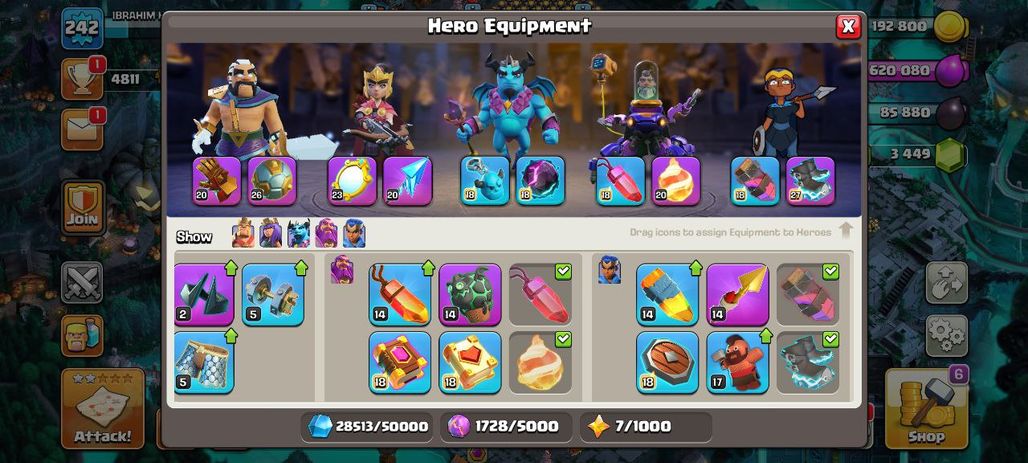1028x463 pixels.
Task: Click the Spiky Ball level 2 equipment
Action: (205, 294)
